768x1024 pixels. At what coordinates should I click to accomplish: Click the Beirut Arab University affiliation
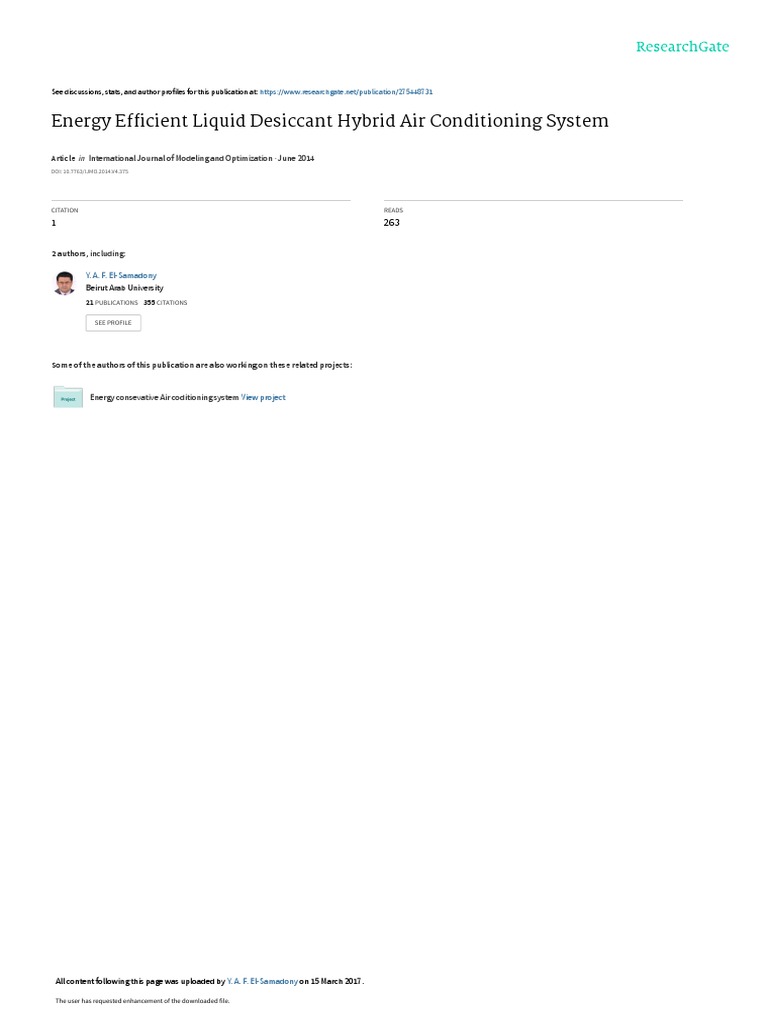[x=125, y=288]
